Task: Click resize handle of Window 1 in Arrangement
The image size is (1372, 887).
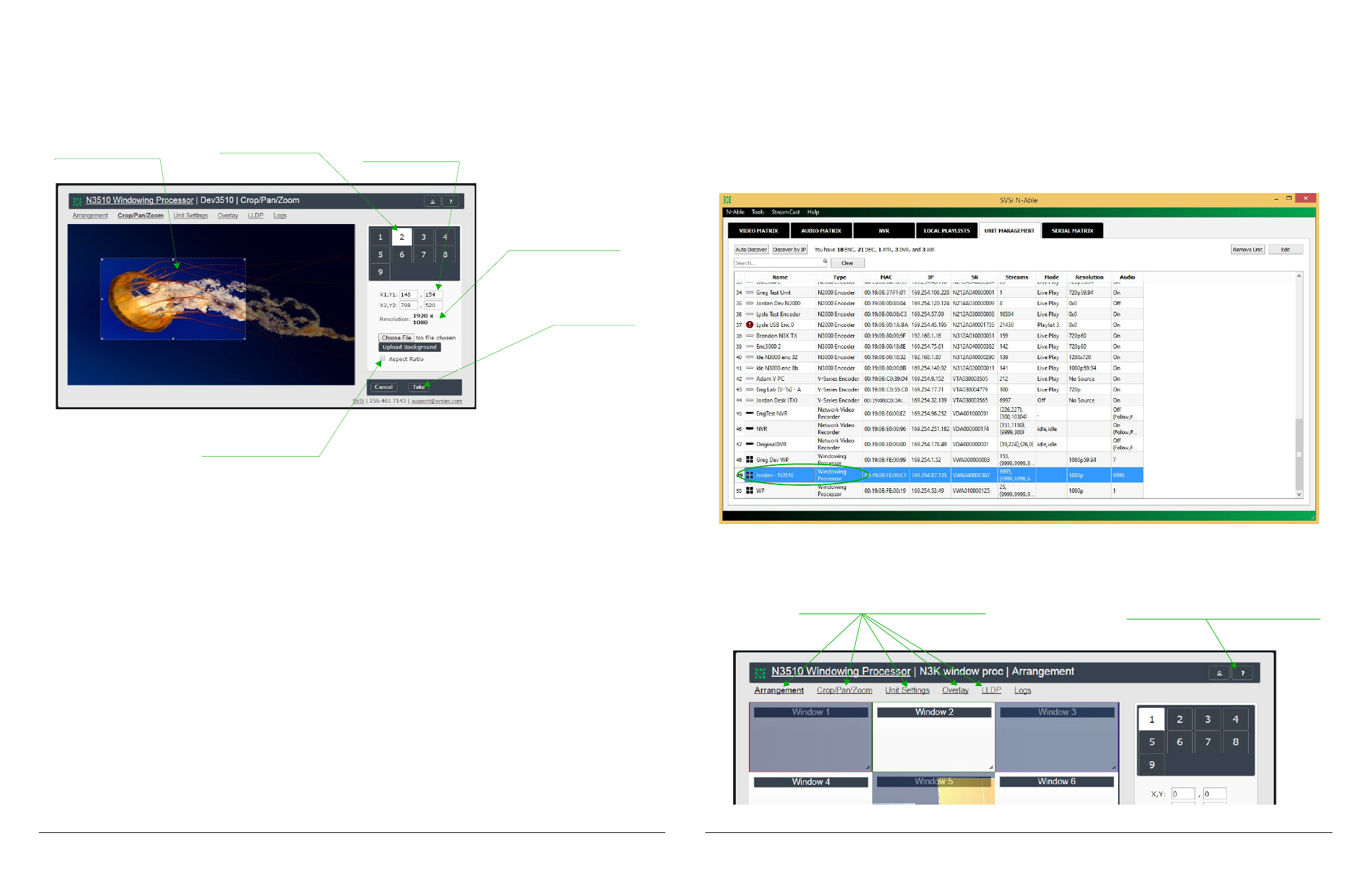Action: tap(868, 767)
